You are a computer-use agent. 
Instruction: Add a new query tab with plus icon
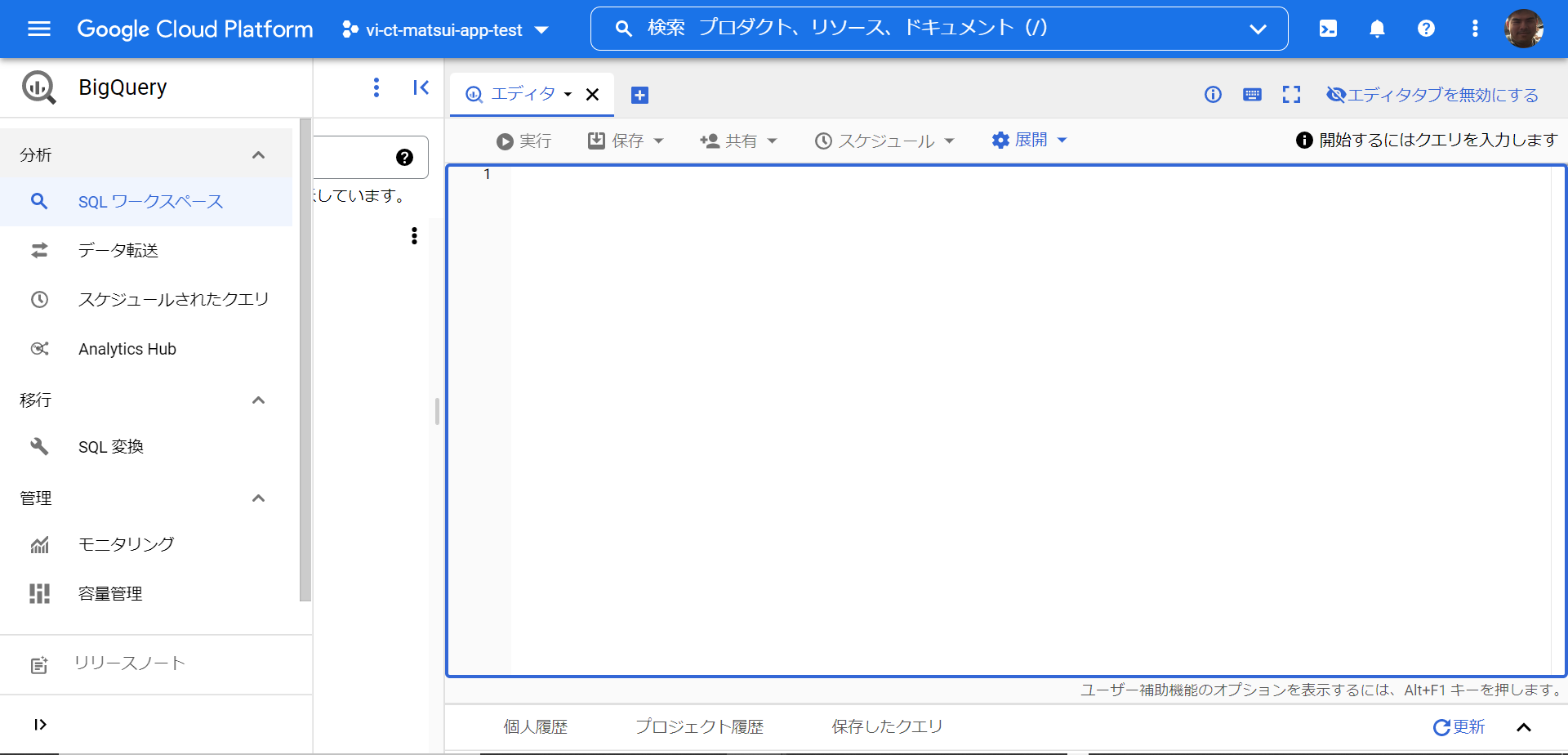click(x=640, y=96)
